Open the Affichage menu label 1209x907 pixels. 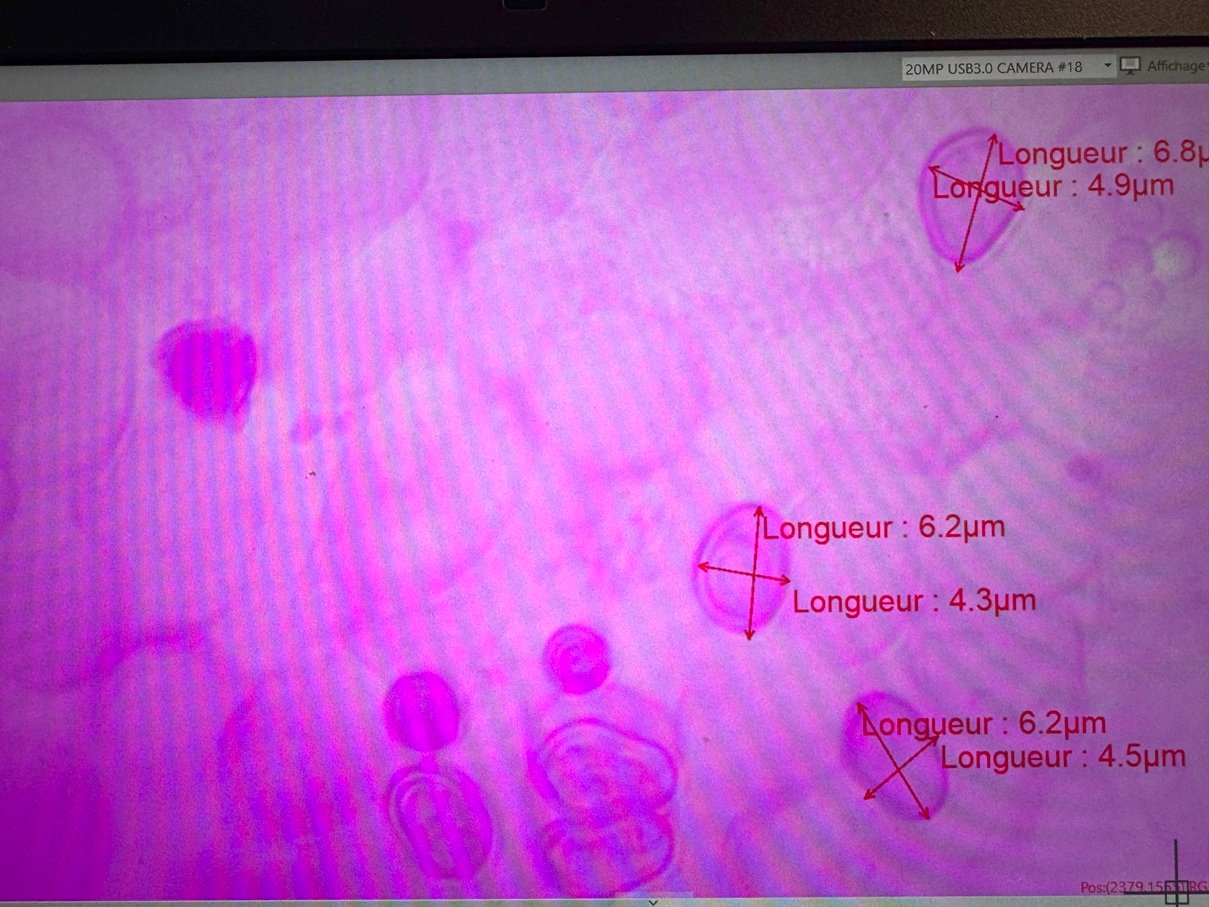click(x=1176, y=66)
